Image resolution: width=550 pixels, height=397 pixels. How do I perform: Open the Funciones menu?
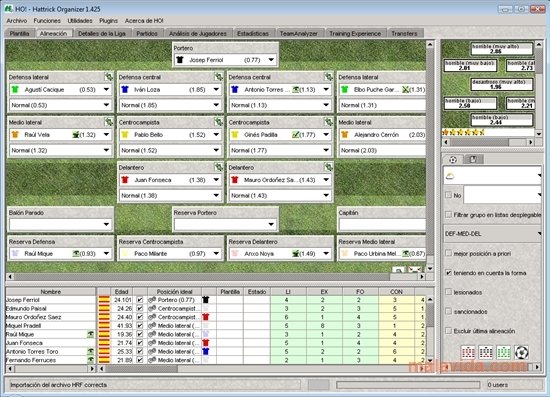pos(47,21)
